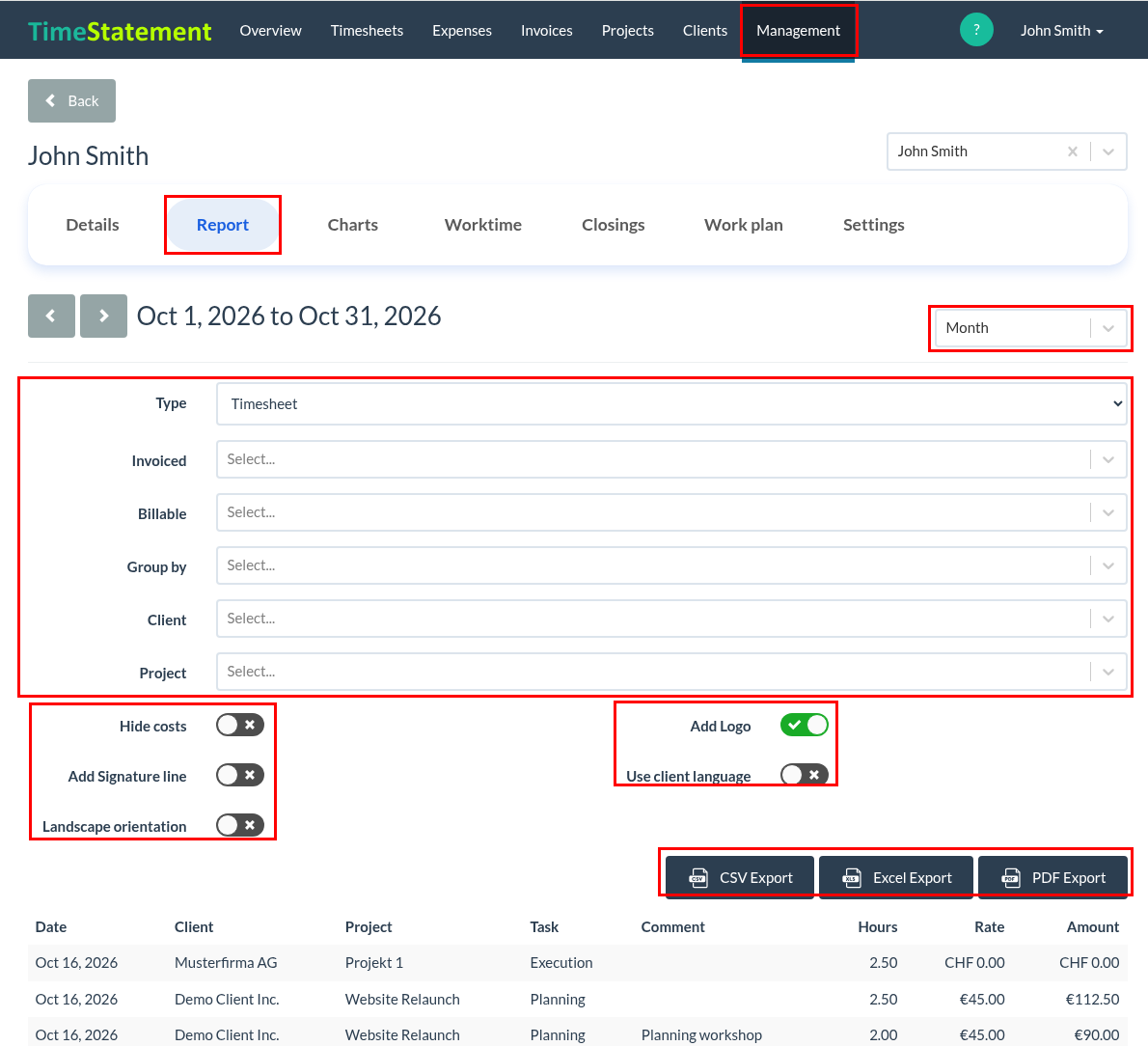Toggle Use client language switch
This screenshot has width=1148, height=1046.
[x=804, y=775]
